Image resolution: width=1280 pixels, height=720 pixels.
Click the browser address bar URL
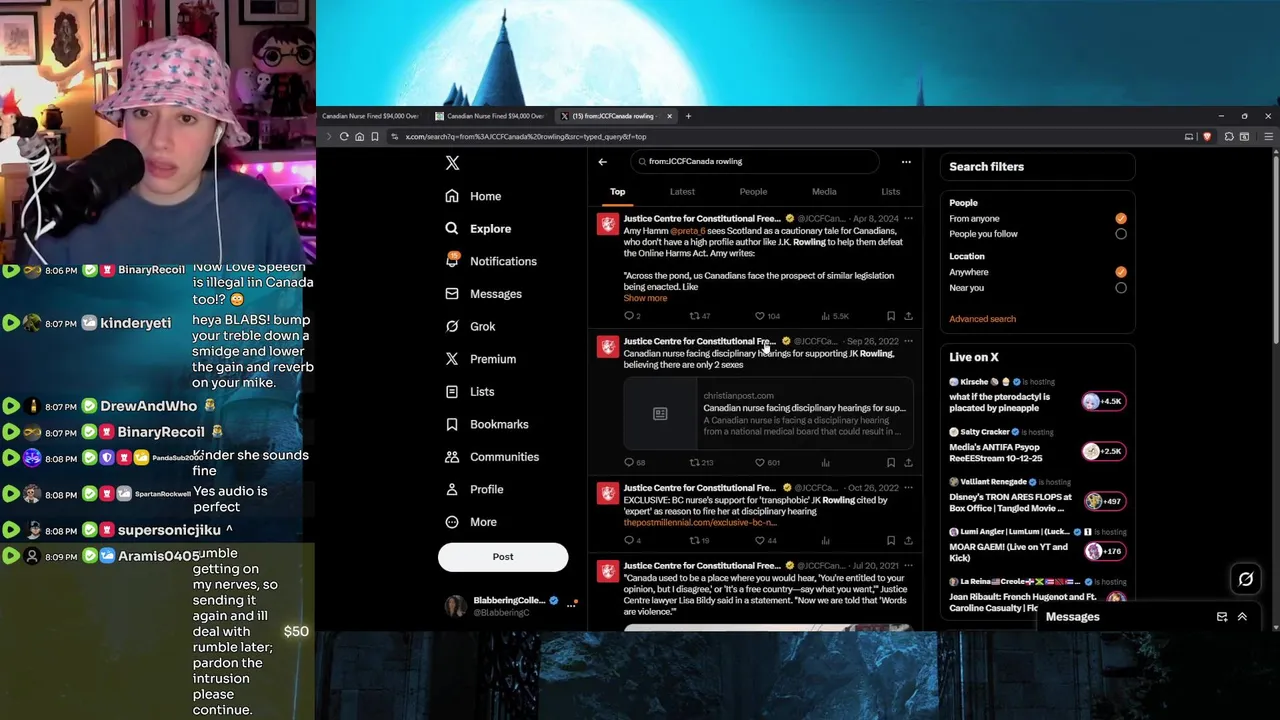[525, 136]
